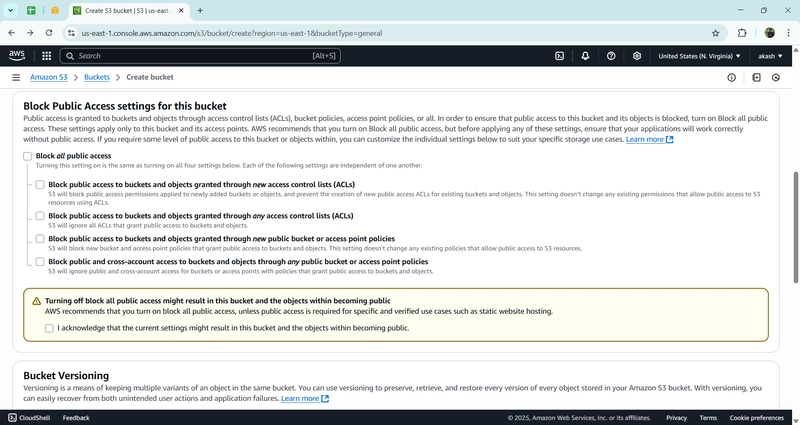Viewport: 800px width, 425px height.
Task: Open the United States (N. Virginia) region dropdown
Action: click(x=699, y=56)
